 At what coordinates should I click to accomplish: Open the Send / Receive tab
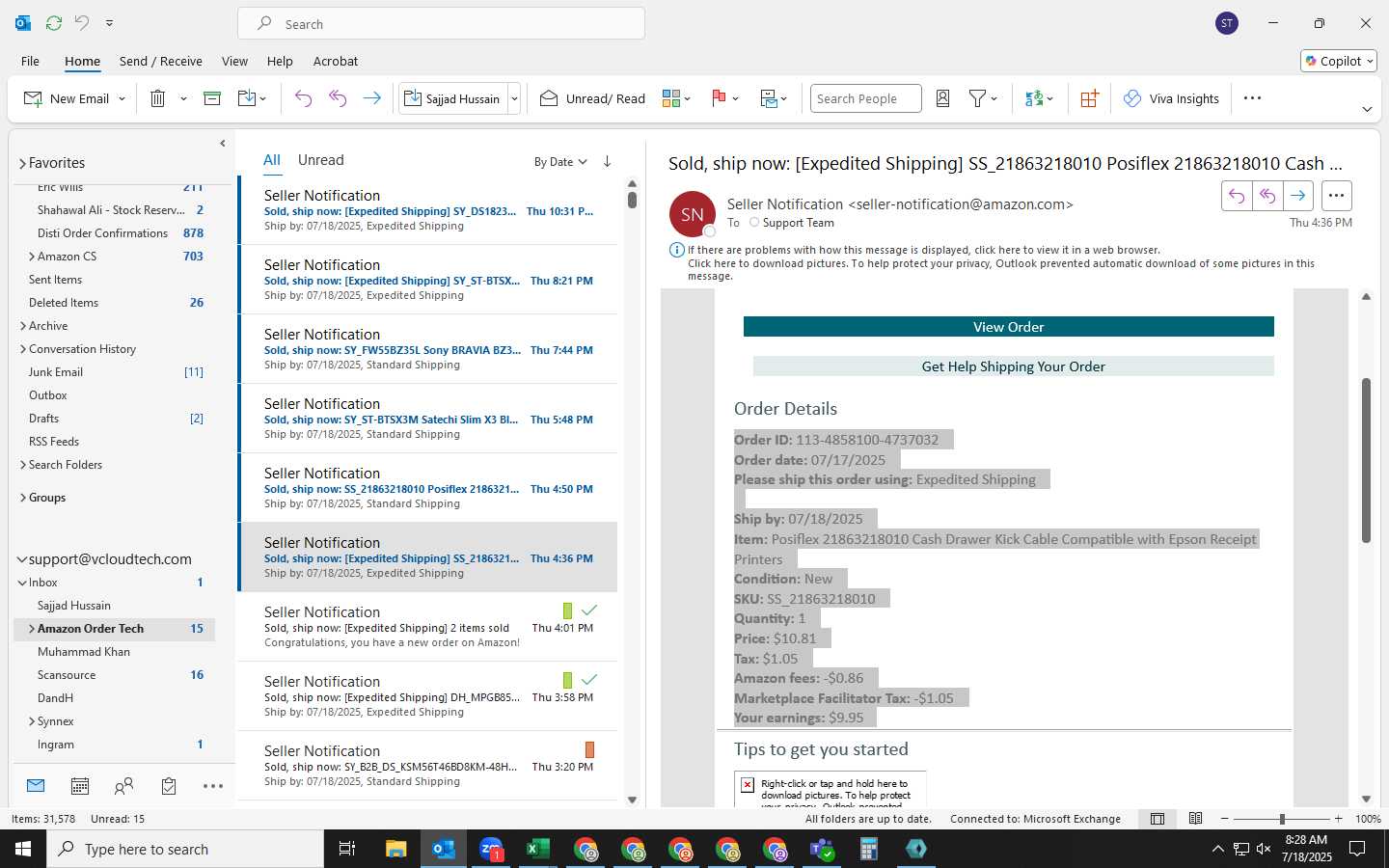pos(161,61)
